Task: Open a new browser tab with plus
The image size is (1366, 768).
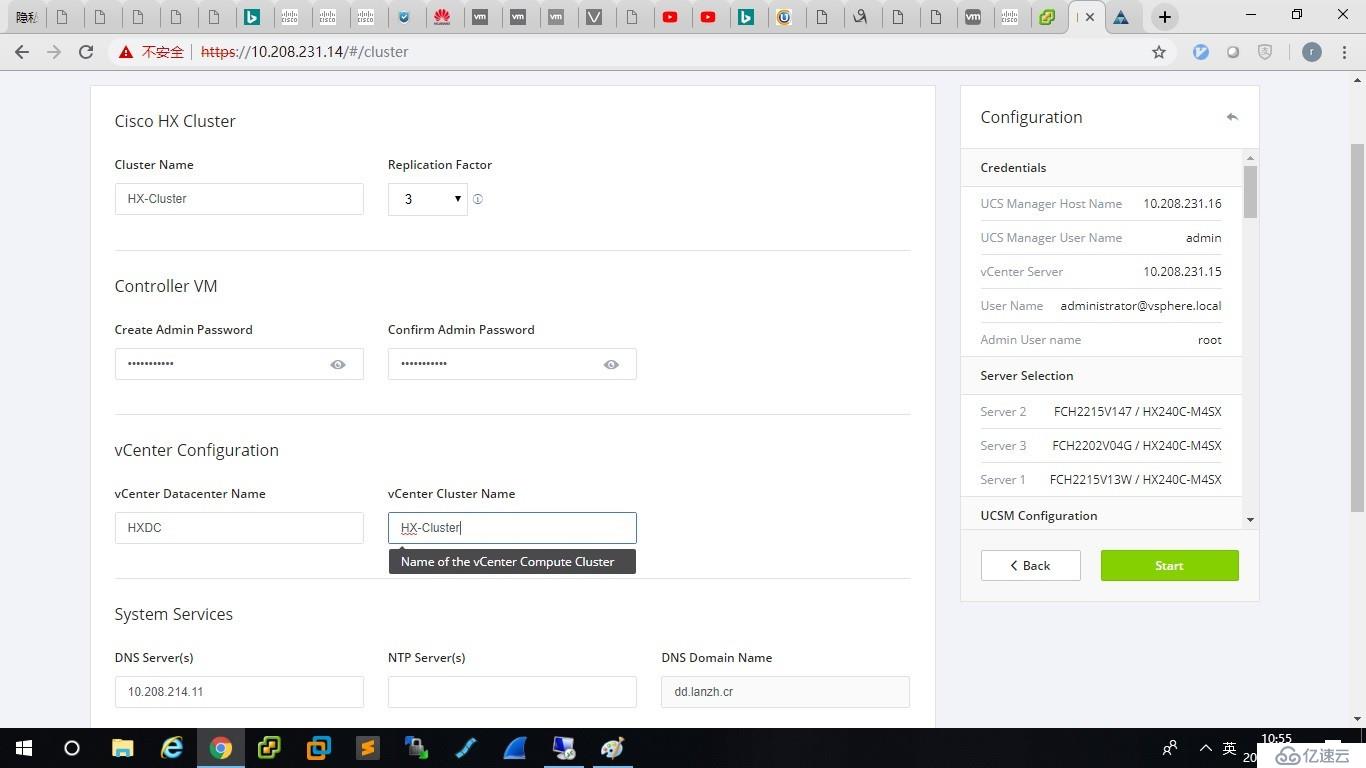Action: (x=1164, y=17)
